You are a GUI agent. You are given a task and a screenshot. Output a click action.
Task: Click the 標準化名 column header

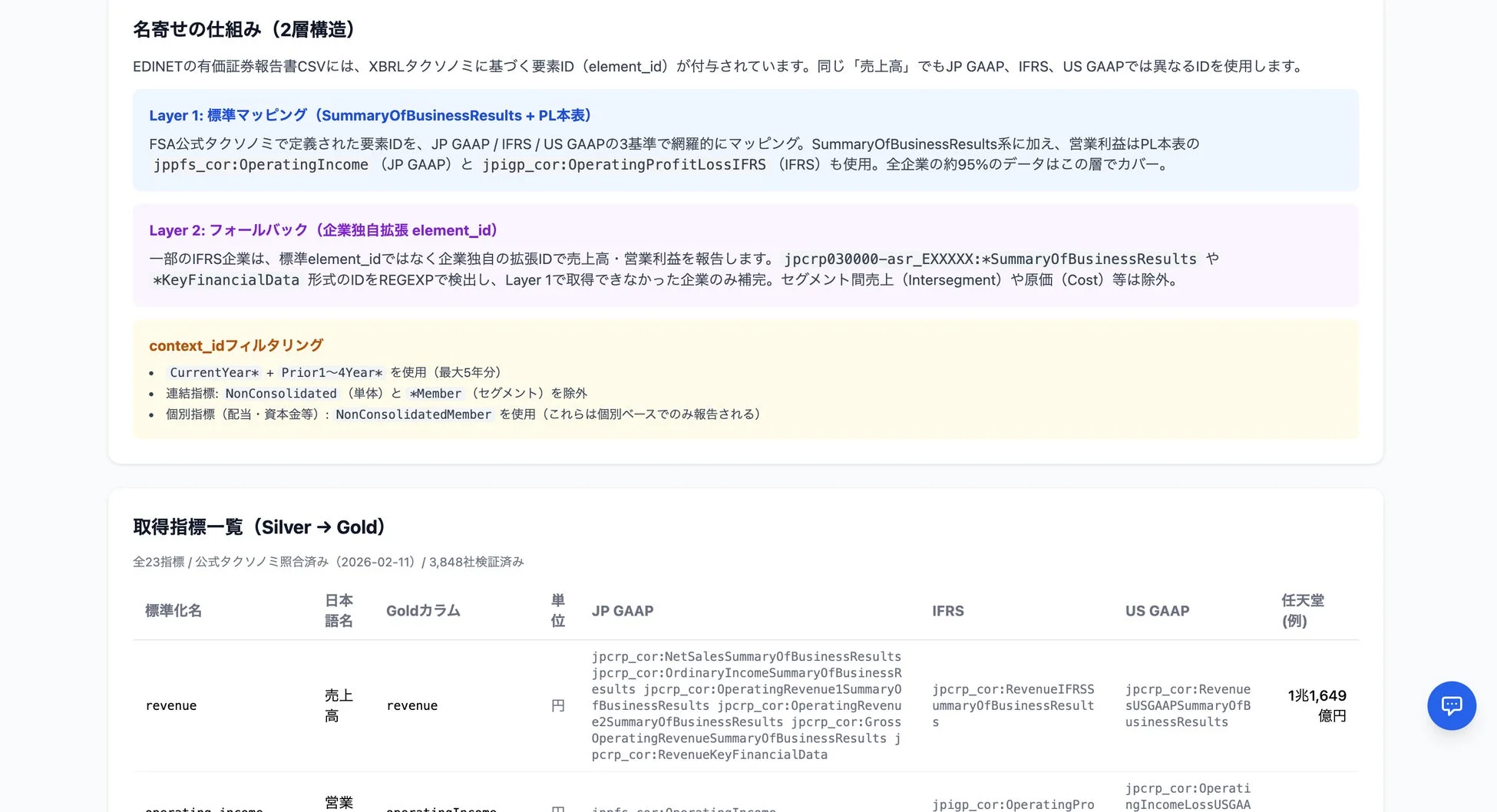(x=173, y=611)
